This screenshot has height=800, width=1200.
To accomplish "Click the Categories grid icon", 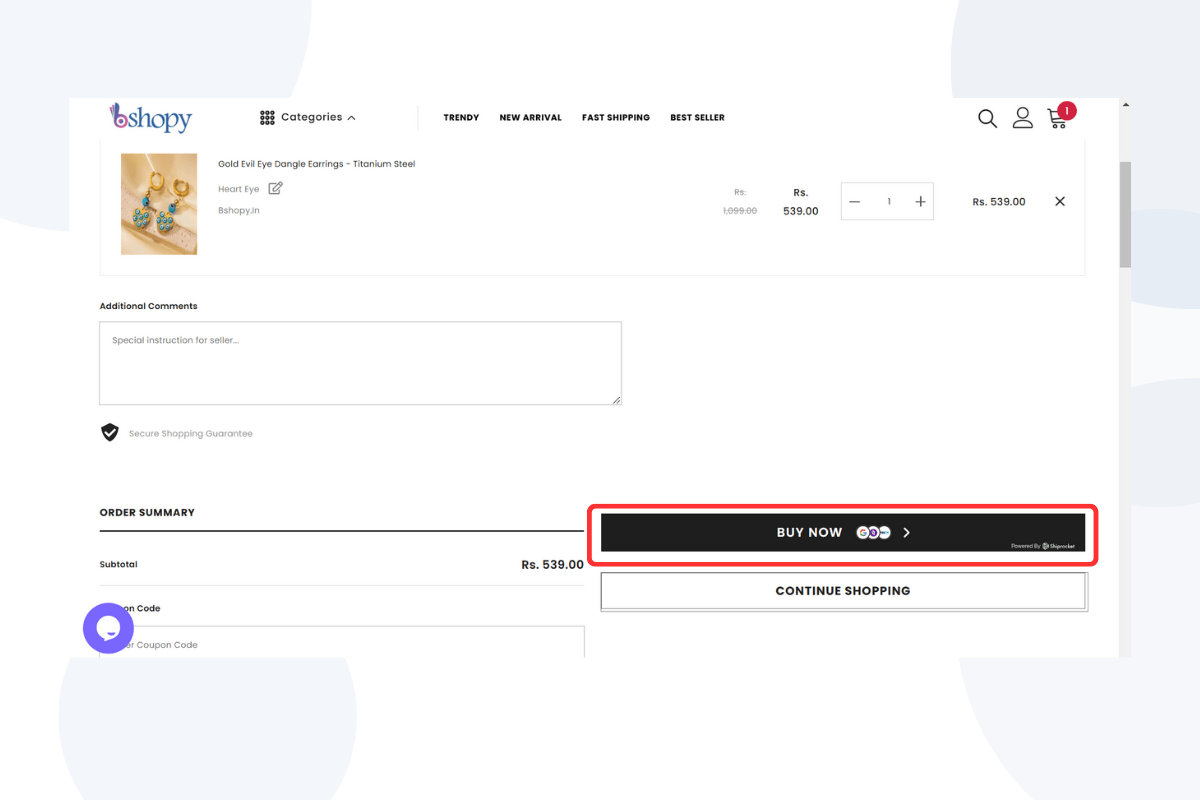I will tap(267, 118).
